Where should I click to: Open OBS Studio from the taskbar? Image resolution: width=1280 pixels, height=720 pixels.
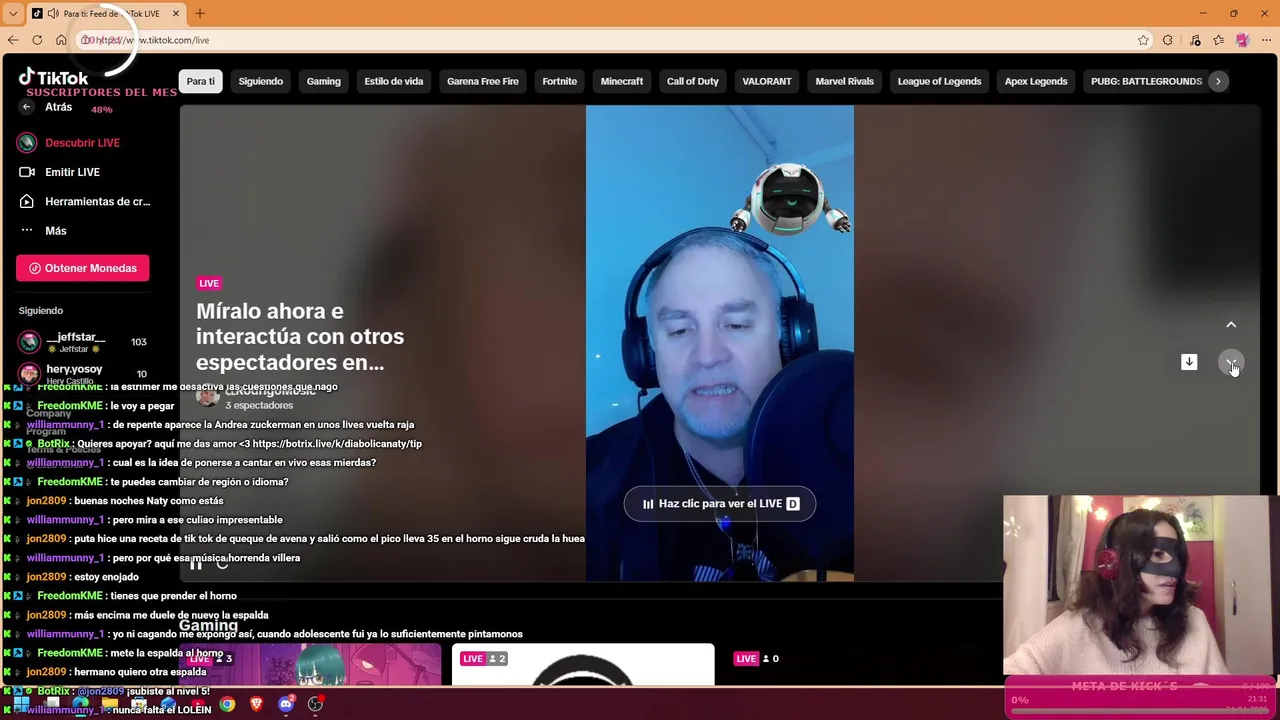(x=315, y=704)
